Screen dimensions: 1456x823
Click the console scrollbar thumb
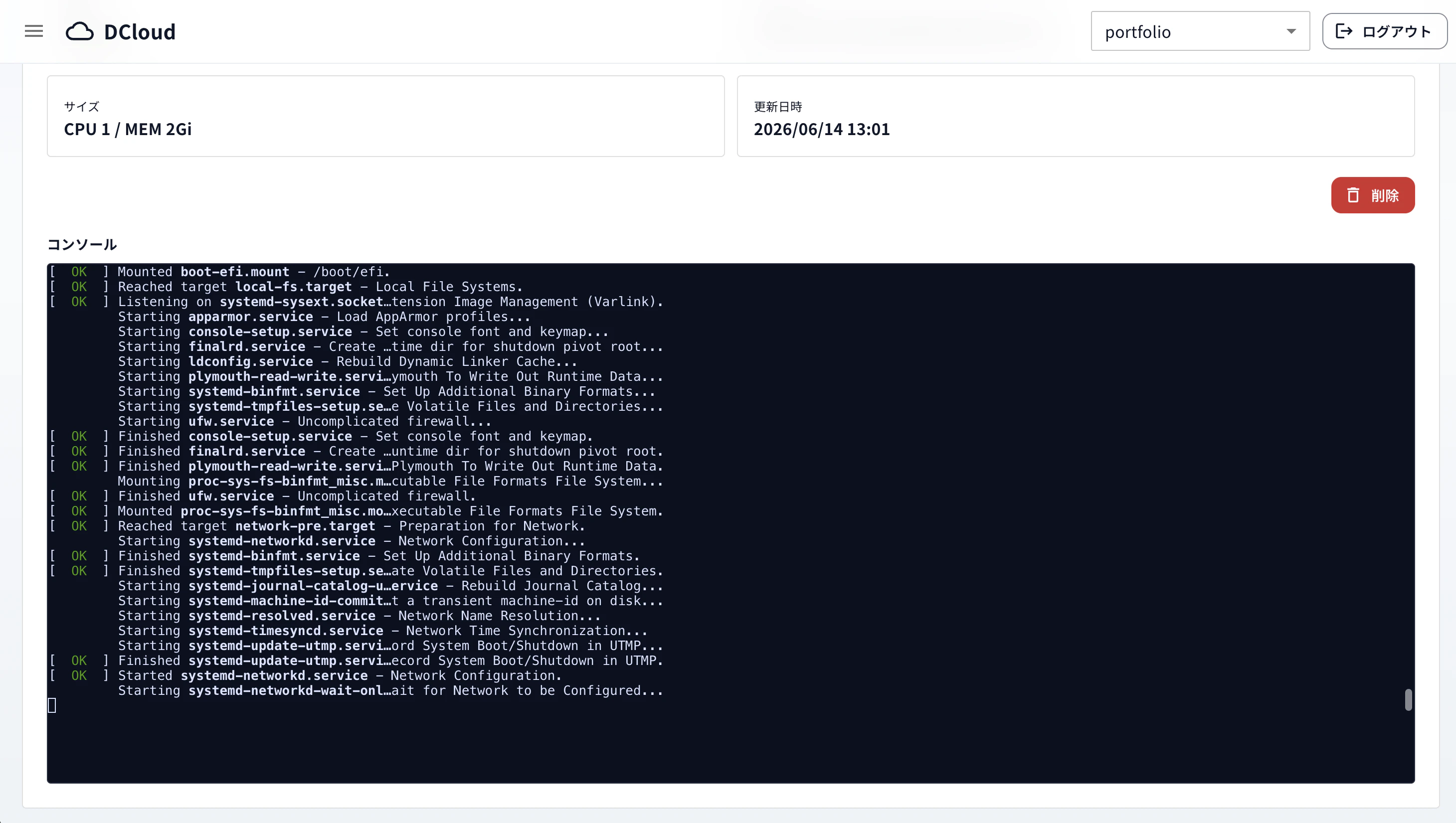[x=1408, y=700]
